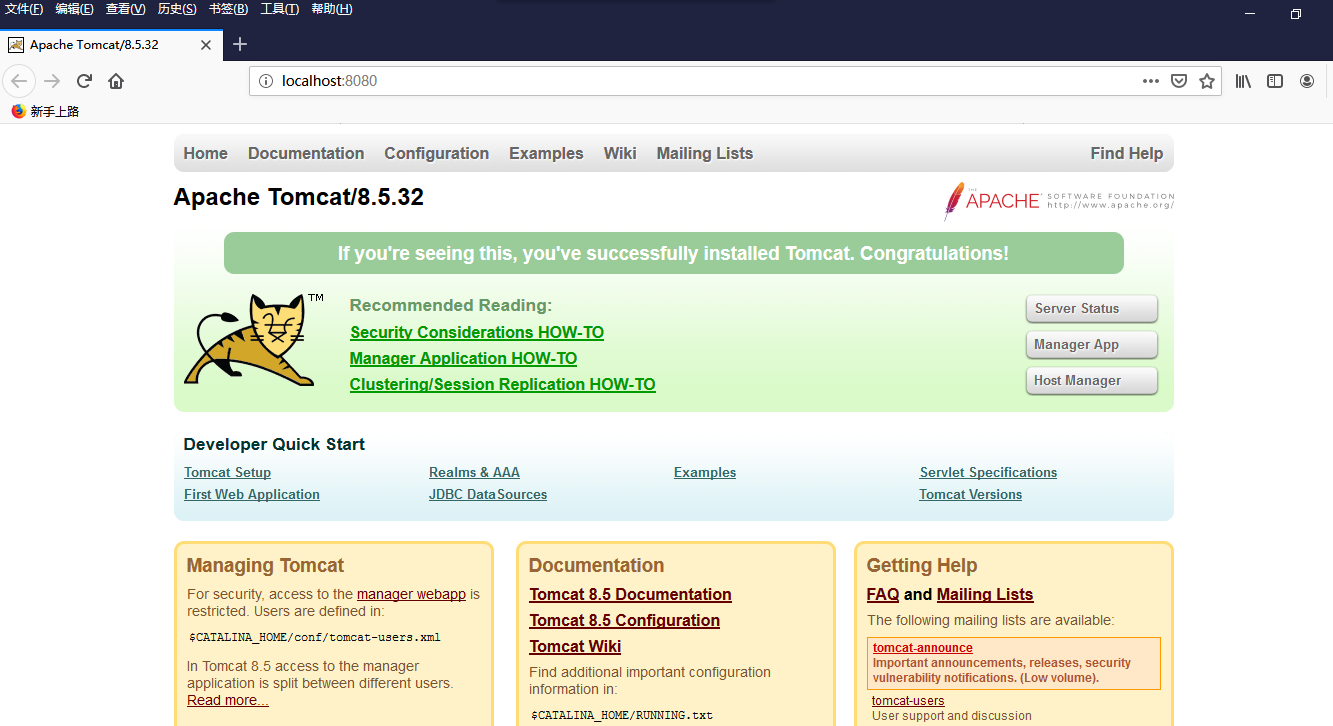Open the Realms & AAA link
1333x726 pixels.
point(474,472)
